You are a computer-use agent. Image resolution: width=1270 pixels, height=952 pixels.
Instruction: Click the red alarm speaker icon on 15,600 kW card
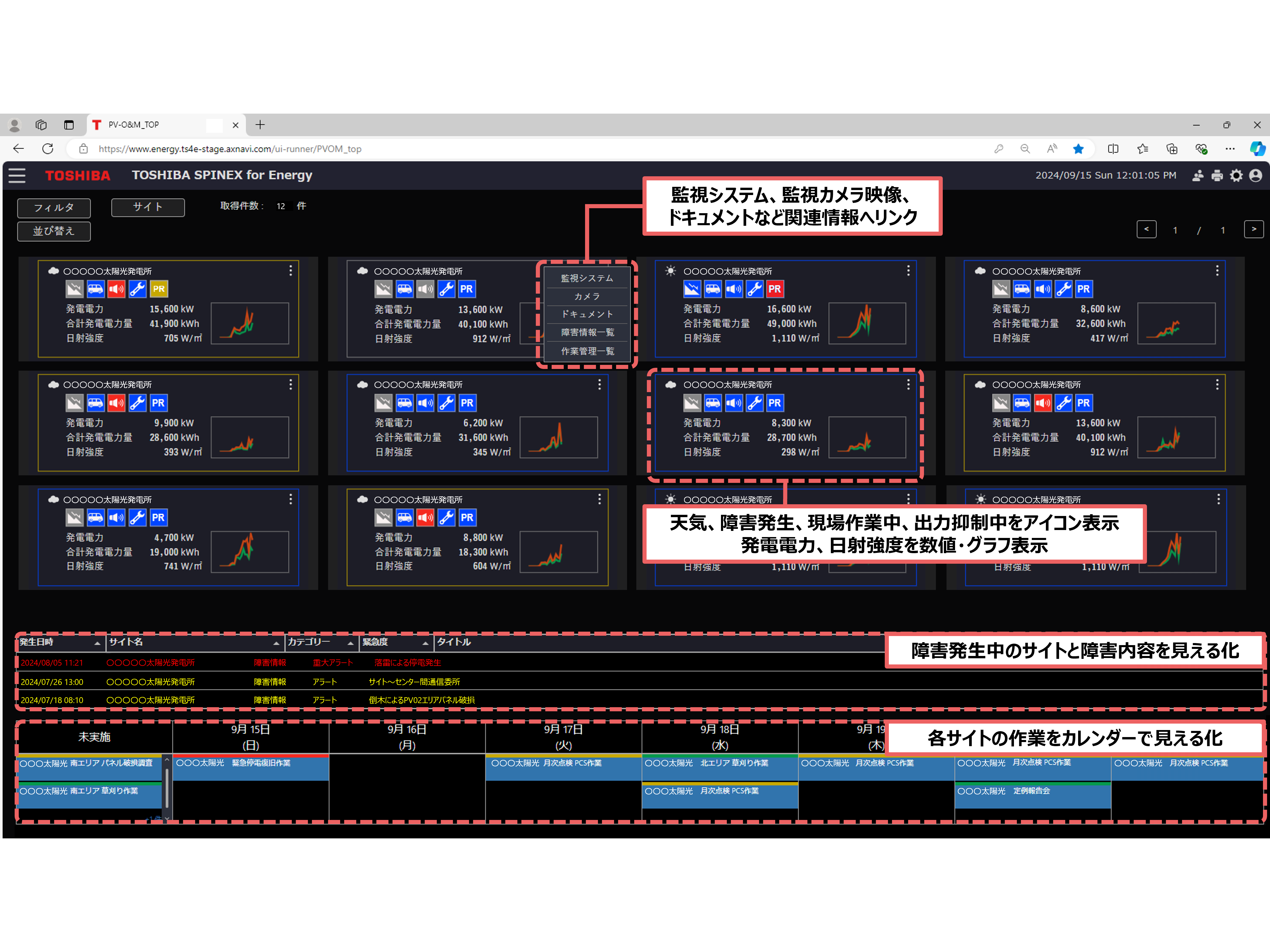(x=117, y=289)
